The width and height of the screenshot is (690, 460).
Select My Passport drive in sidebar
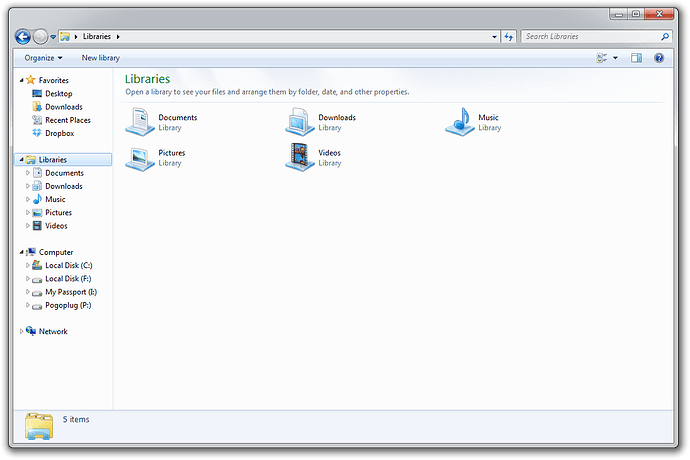click(70, 292)
